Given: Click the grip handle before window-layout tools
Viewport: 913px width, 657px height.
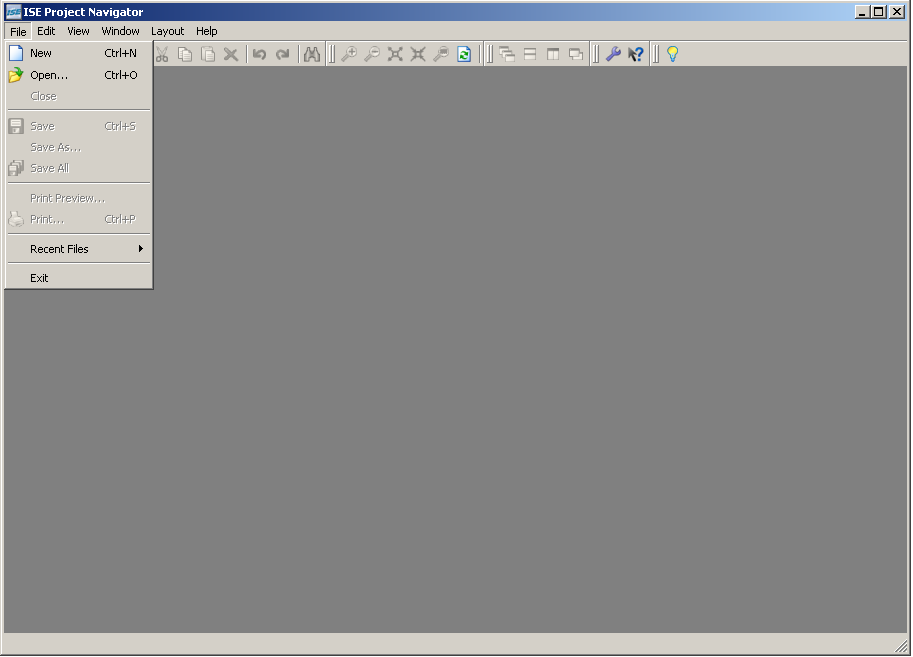Looking at the screenshot, I should tap(490, 54).
